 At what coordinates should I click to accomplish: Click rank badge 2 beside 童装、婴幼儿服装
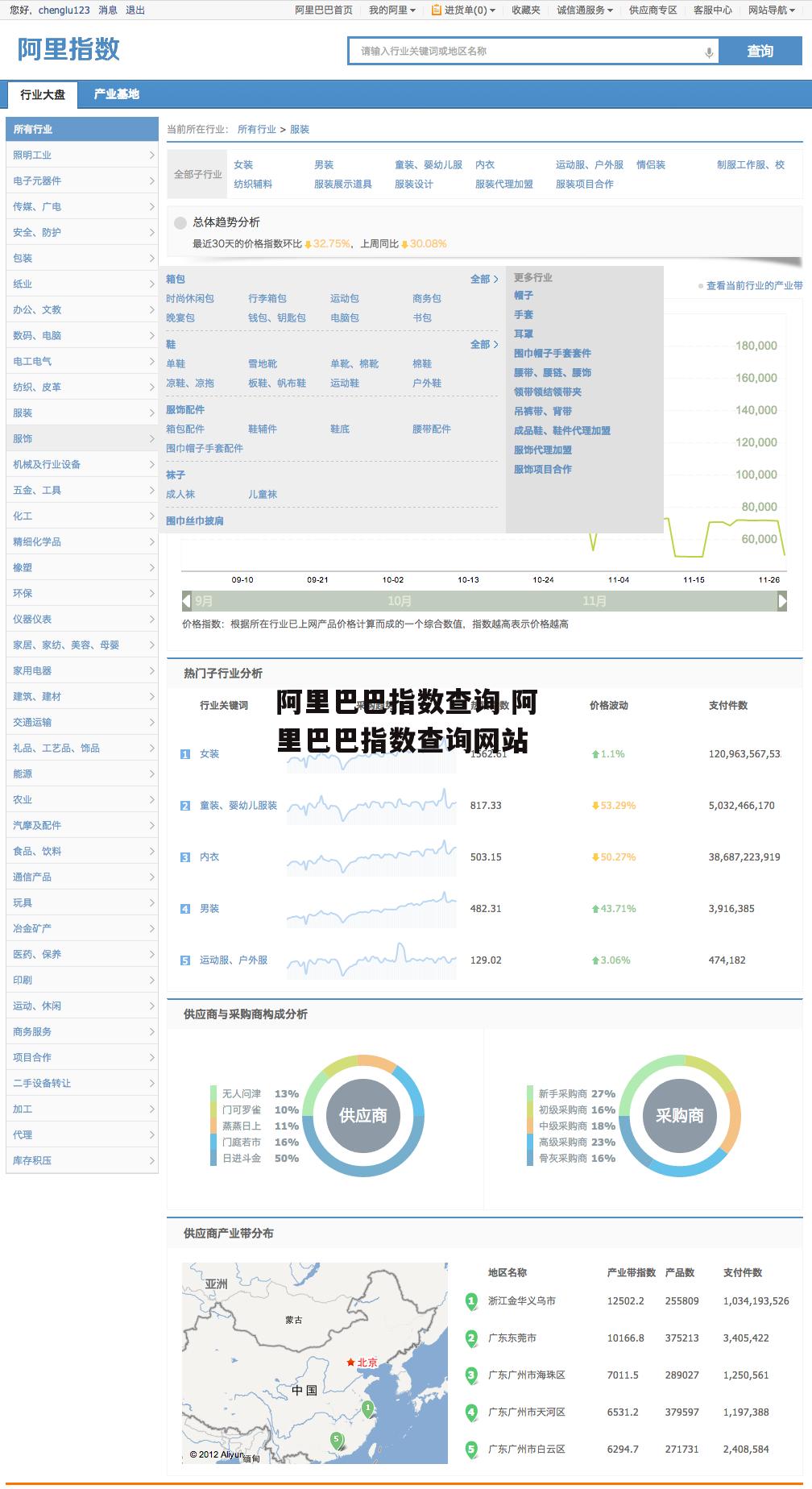[x=185, y=806]
